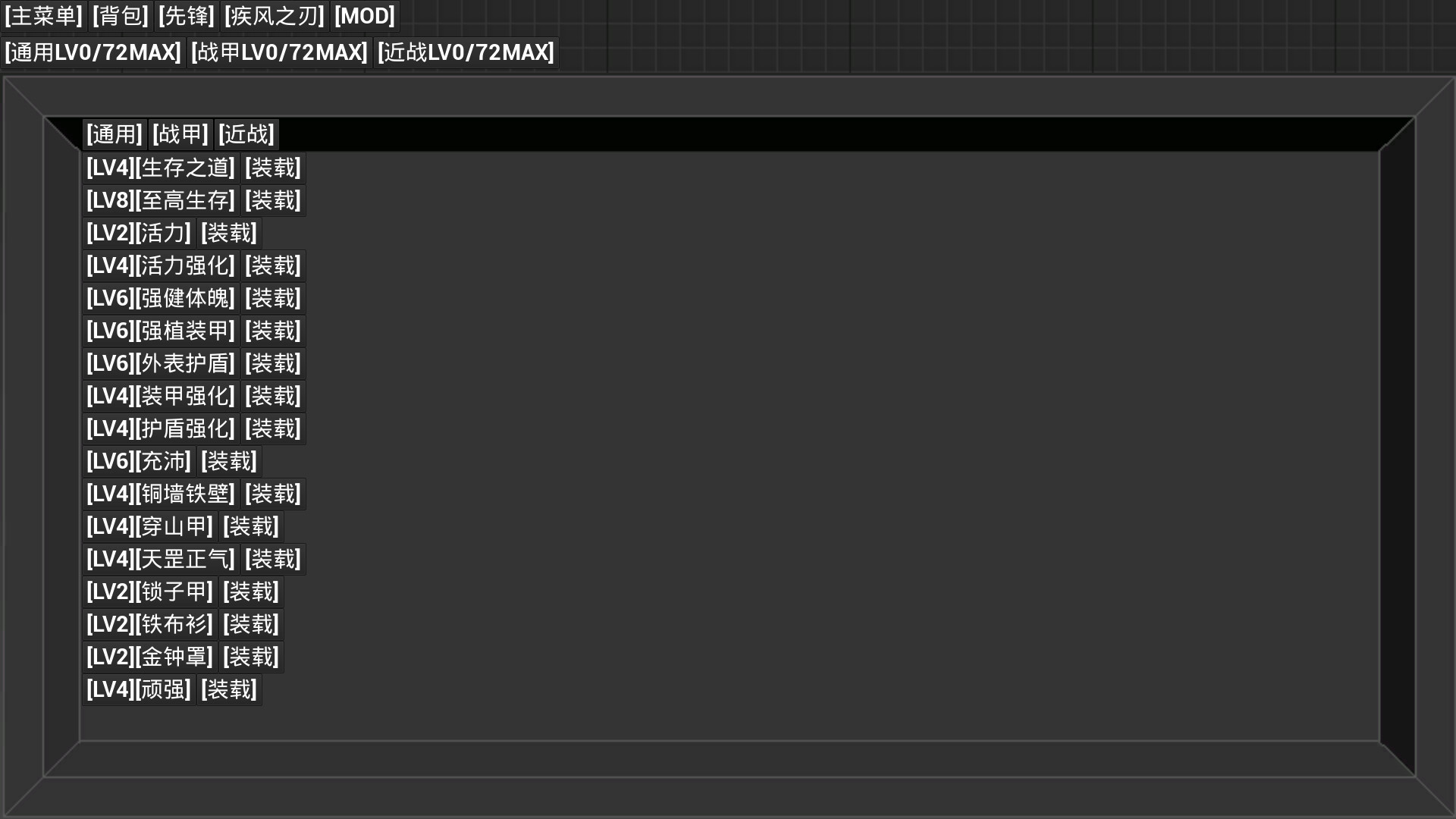Click 装载 beside 充沛
1456x819 pixels.
229,461
